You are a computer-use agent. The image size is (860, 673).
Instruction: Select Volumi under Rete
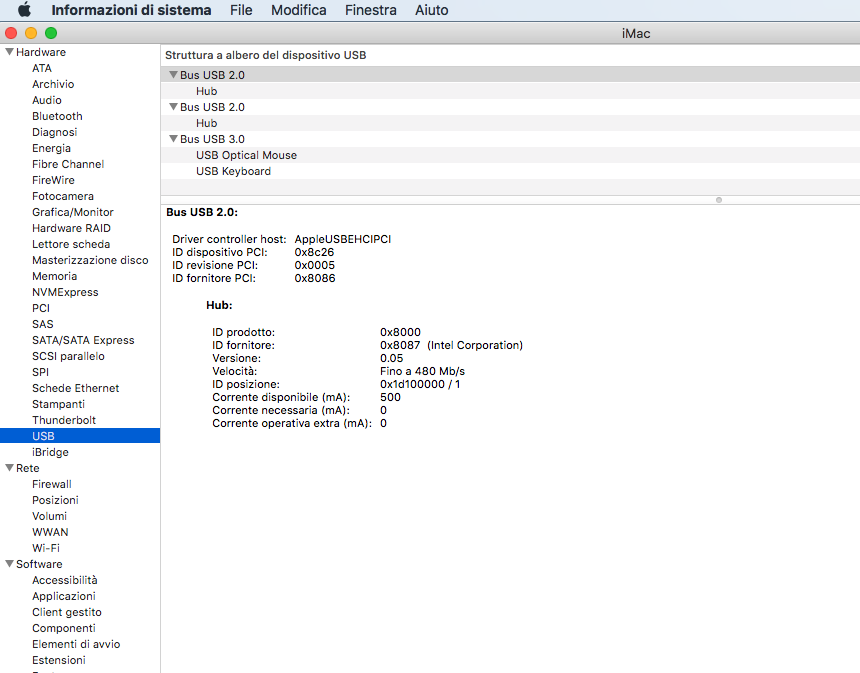[49, 516]
